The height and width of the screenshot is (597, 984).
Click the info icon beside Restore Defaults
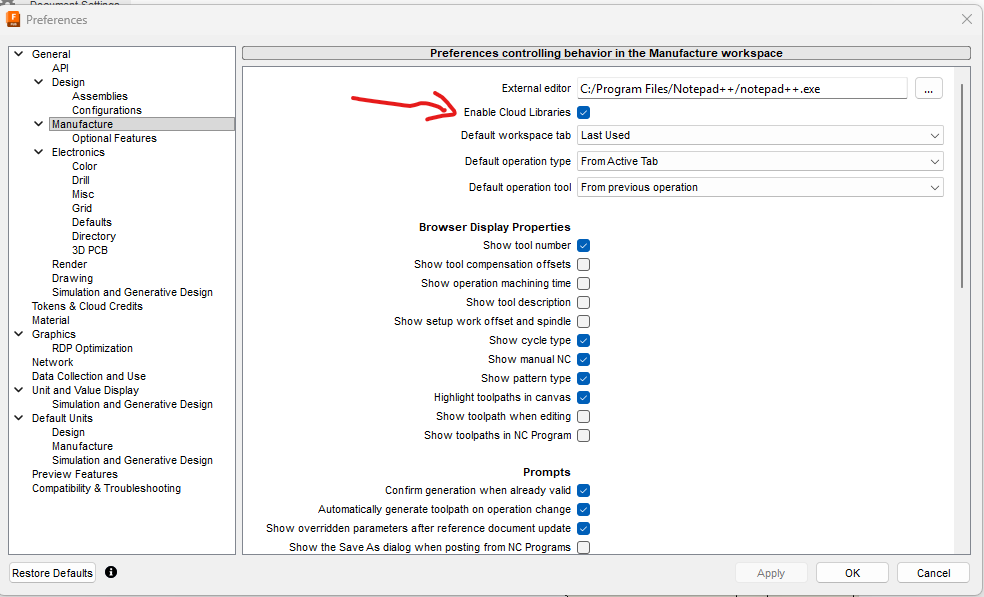coord(111,572)
